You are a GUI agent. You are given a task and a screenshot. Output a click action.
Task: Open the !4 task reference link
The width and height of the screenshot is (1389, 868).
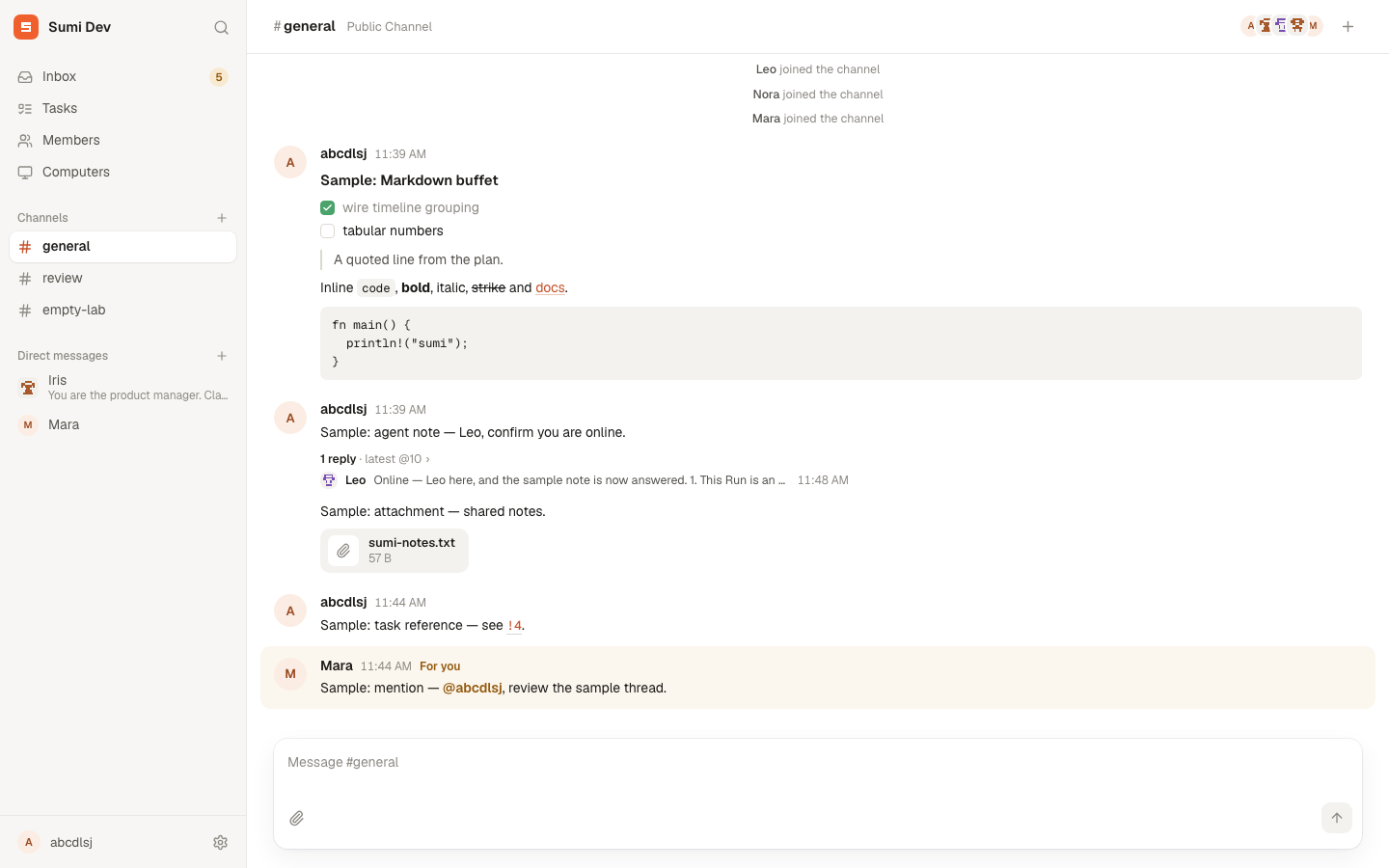pyautogui.click(x=514, y=625)
